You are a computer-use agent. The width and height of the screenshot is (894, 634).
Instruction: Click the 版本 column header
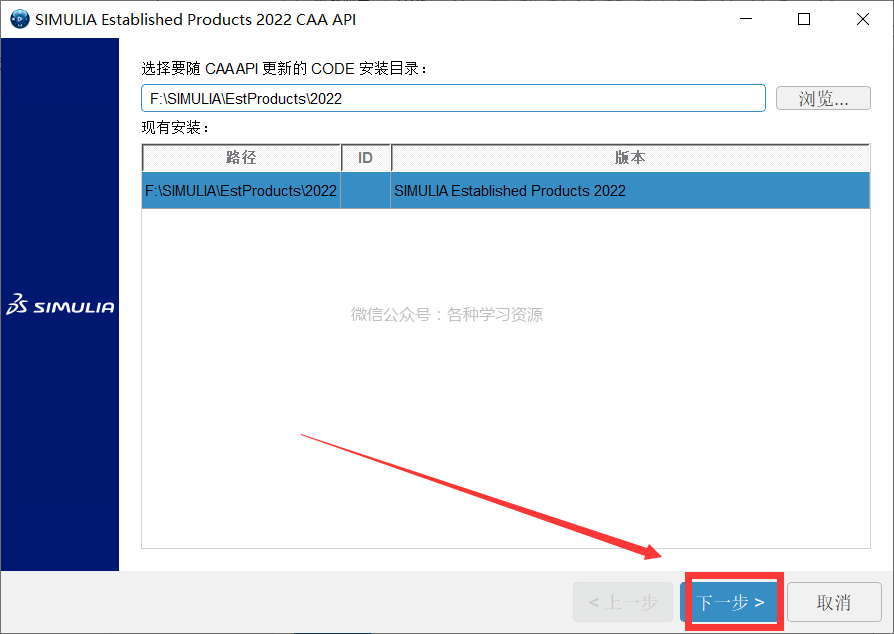[630, 157]
